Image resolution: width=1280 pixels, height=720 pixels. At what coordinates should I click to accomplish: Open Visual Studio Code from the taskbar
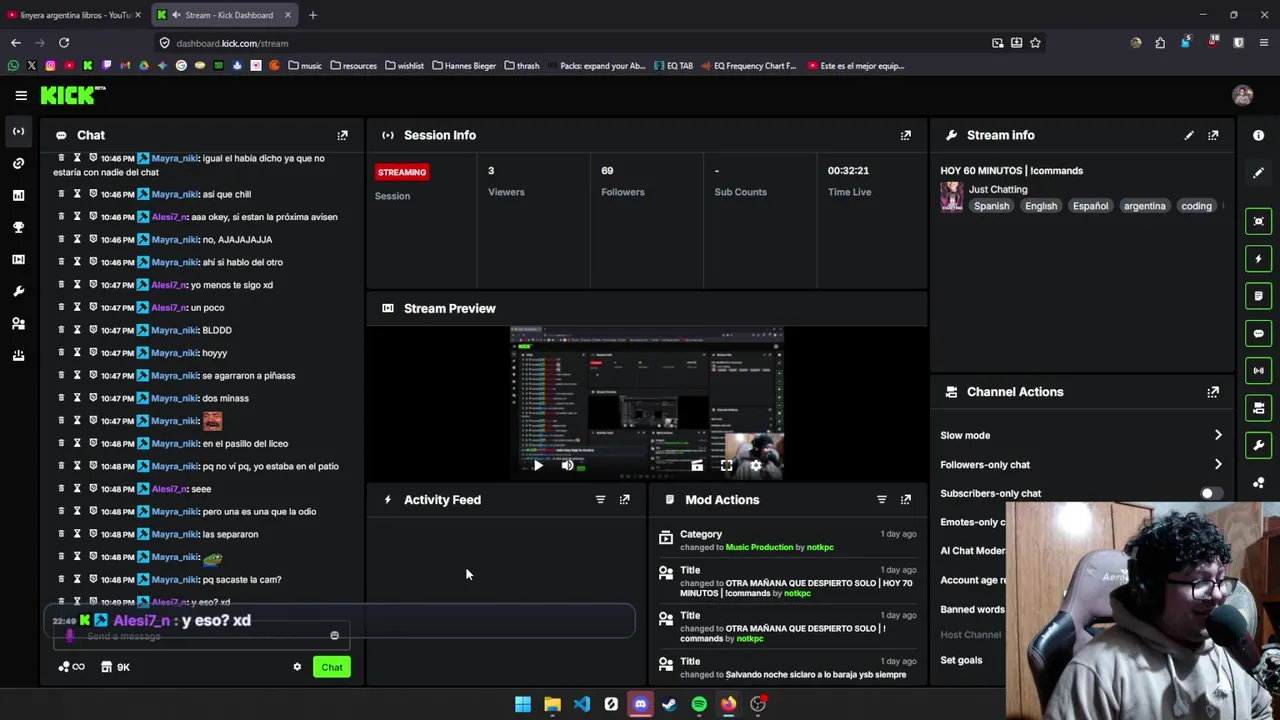tap(582, 704)
